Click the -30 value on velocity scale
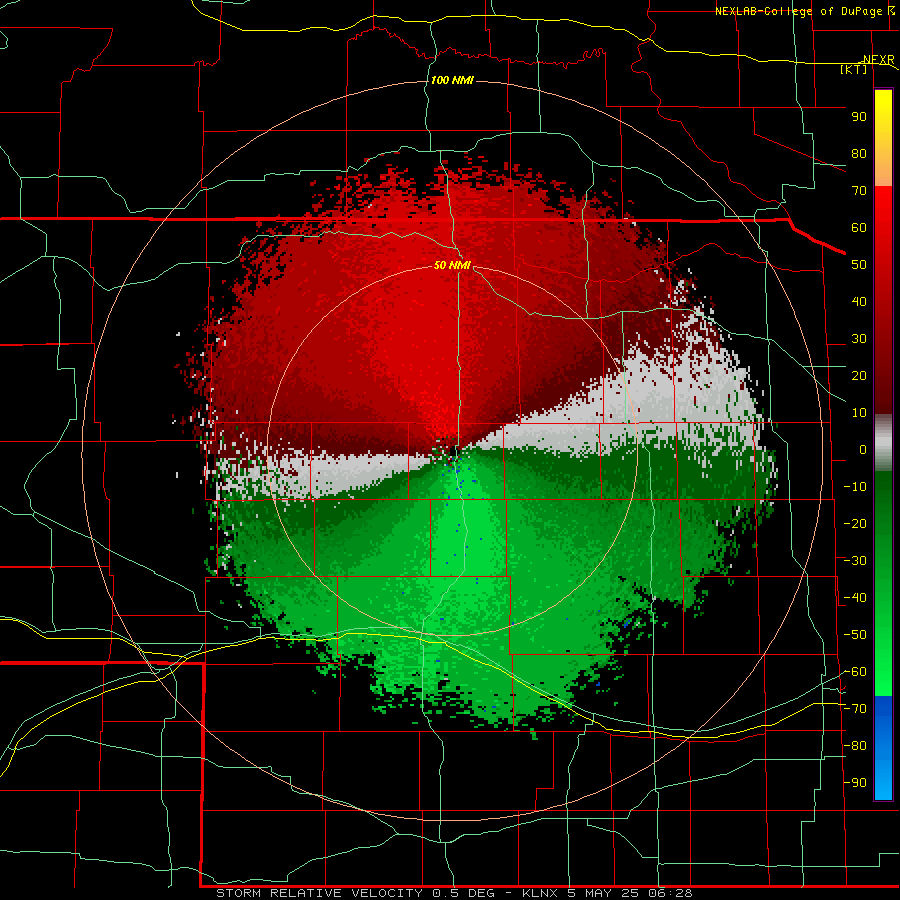 coord(855,561)
